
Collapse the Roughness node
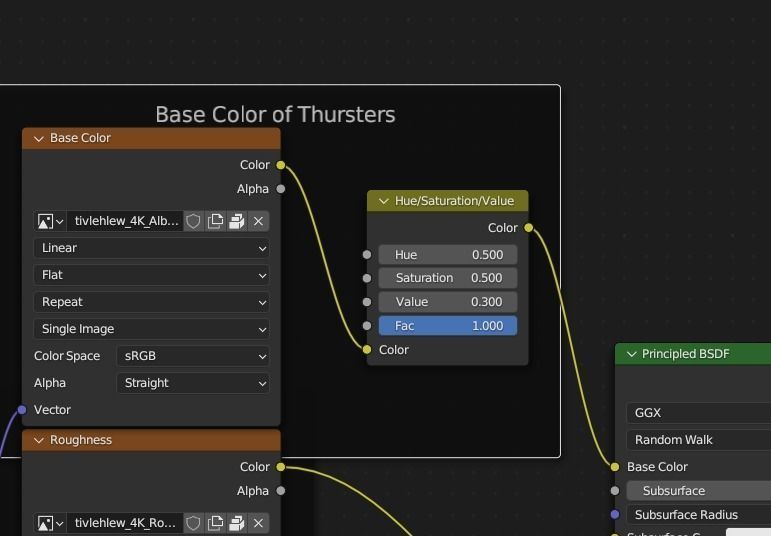[x=38, y=441]
